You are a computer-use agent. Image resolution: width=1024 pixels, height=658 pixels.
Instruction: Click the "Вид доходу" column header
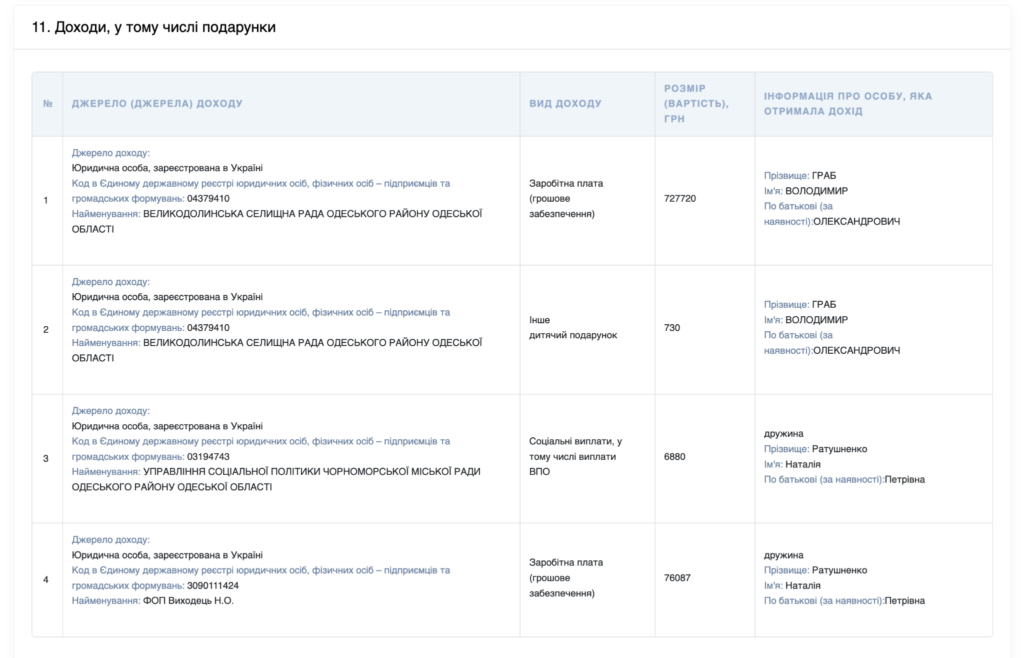565,104
